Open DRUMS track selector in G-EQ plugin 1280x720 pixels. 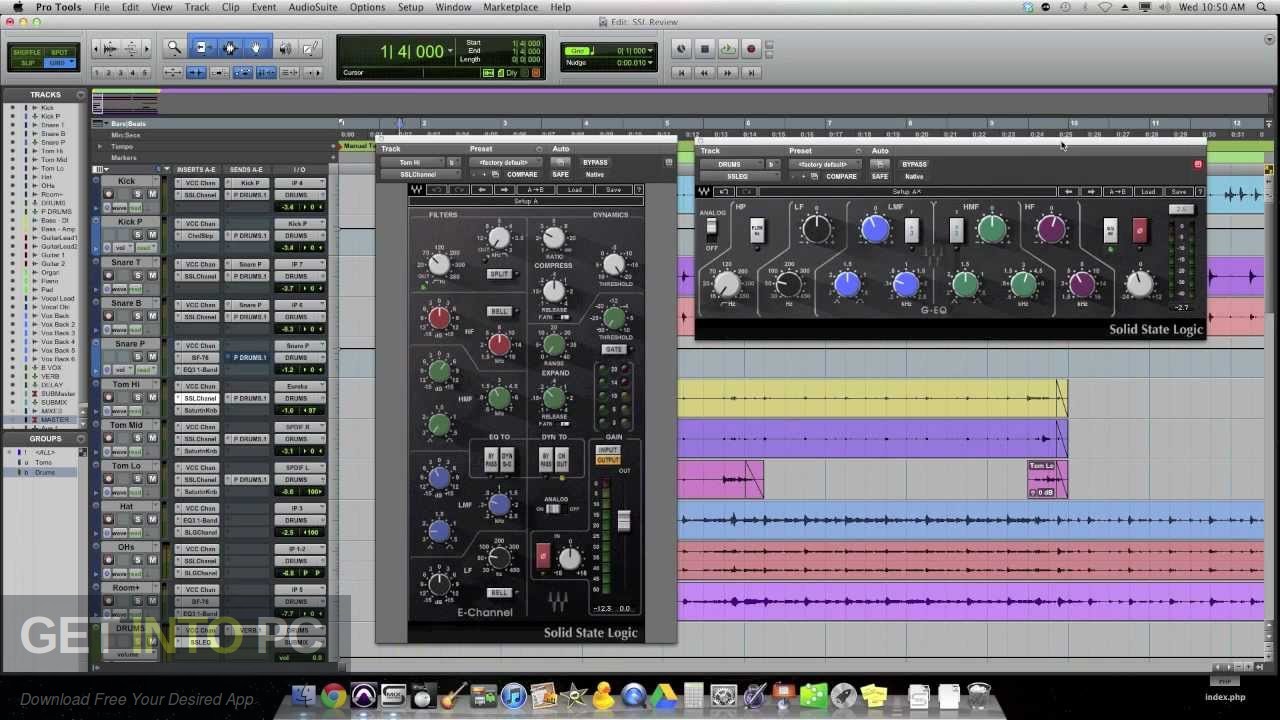click(x=730, y=164)
